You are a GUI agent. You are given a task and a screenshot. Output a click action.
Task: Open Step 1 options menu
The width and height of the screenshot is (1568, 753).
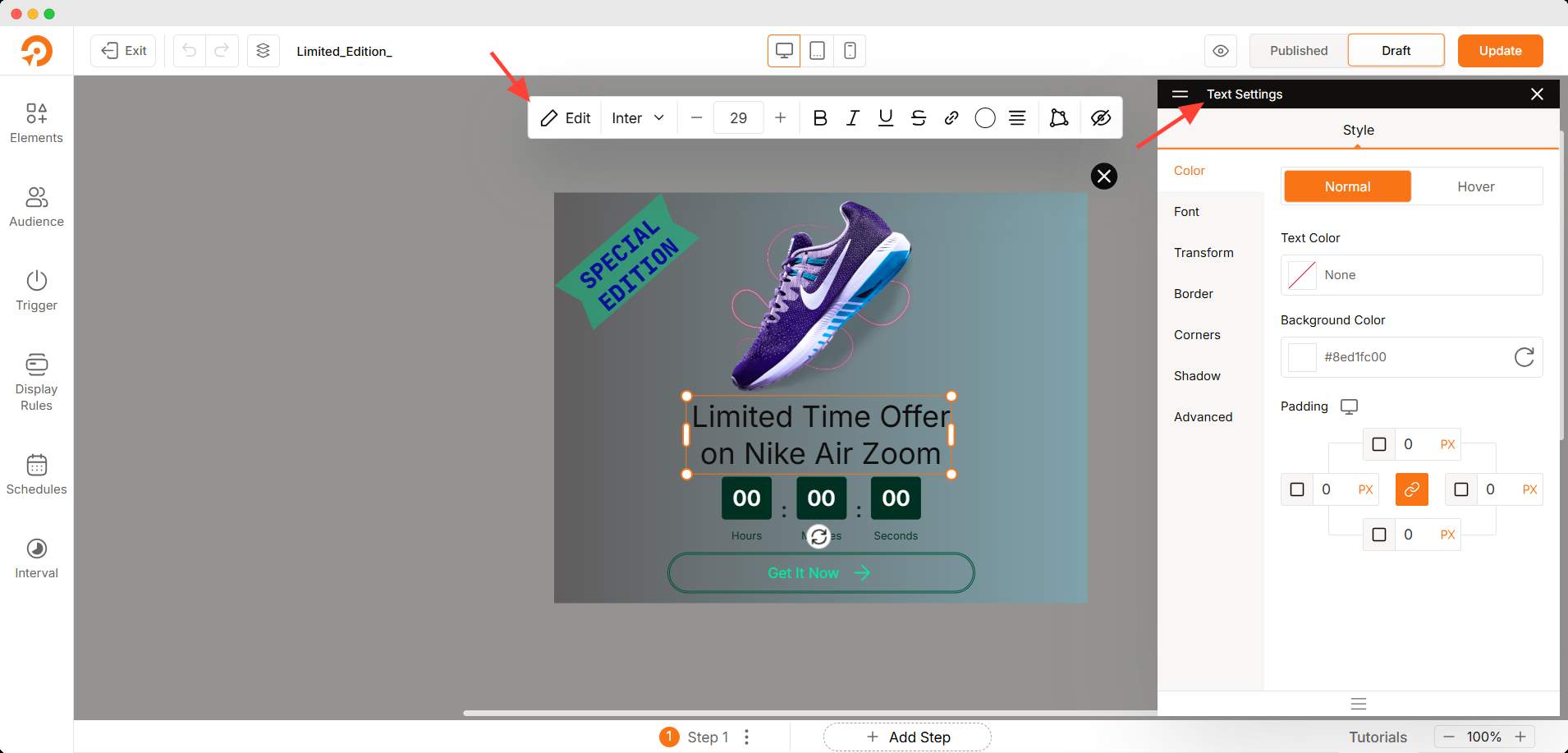[746, 737]
